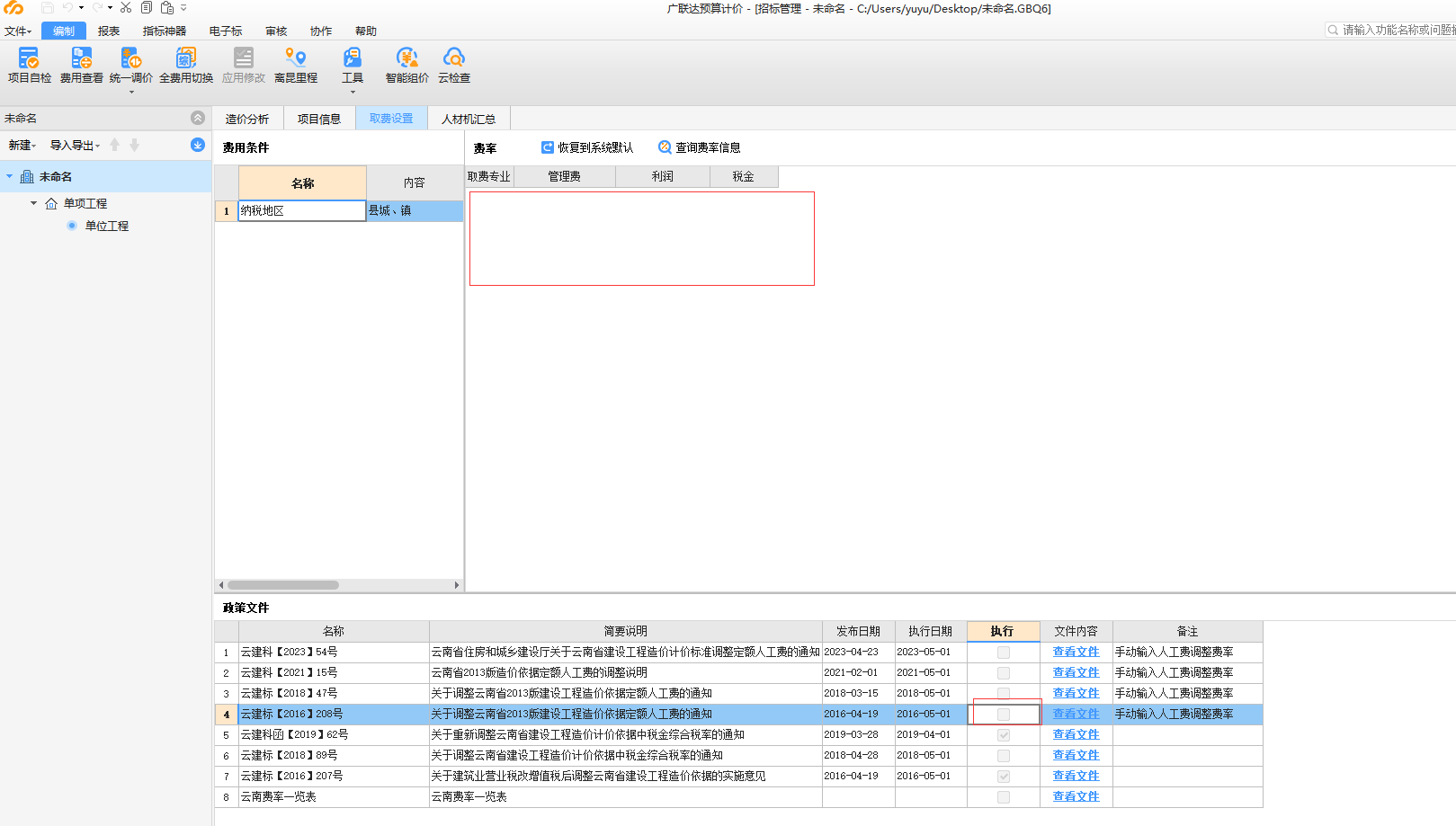Open the quick access customize dropdown

click(183, 8)
